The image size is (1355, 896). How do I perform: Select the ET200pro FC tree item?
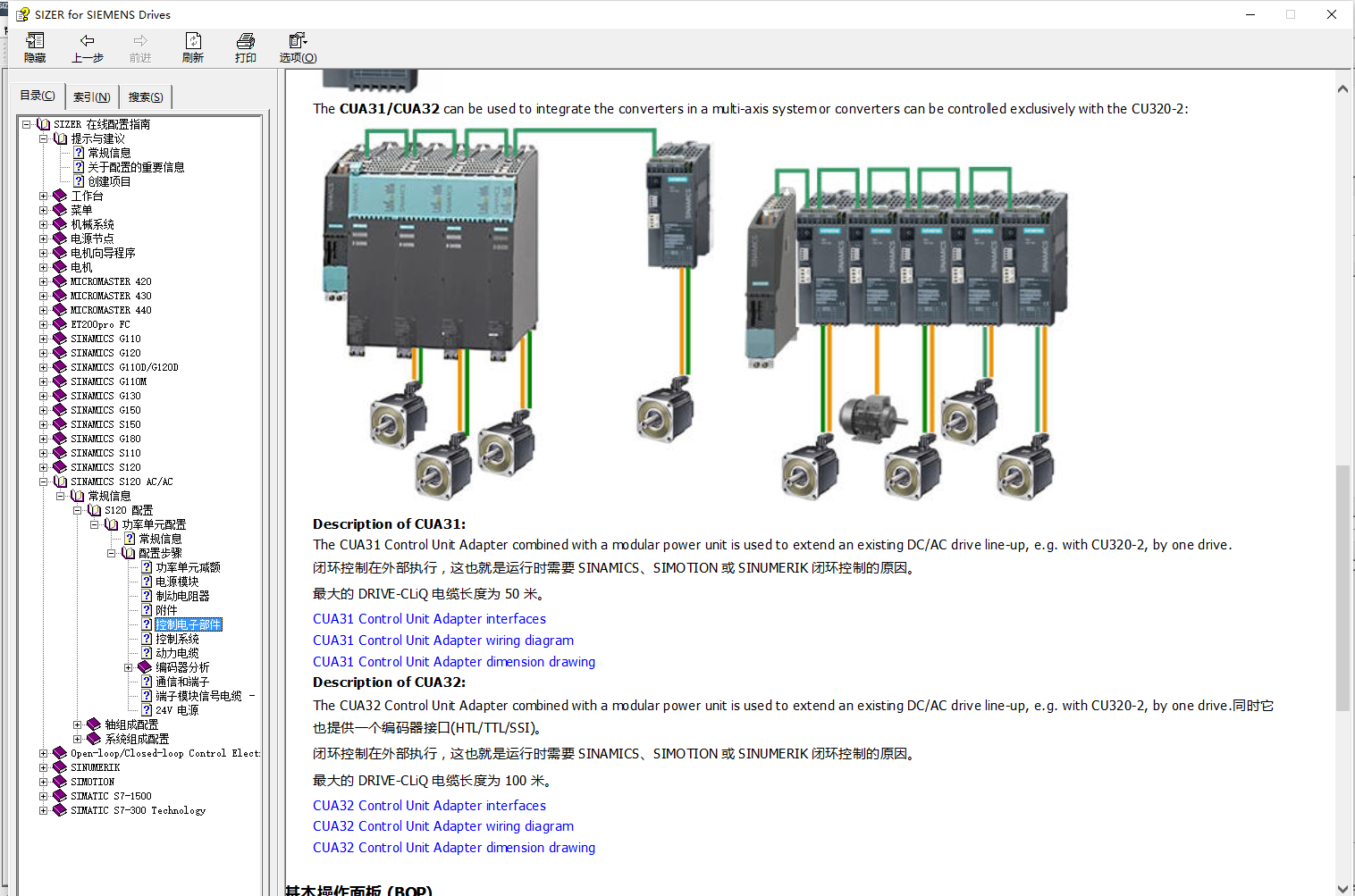pos(100,324)
